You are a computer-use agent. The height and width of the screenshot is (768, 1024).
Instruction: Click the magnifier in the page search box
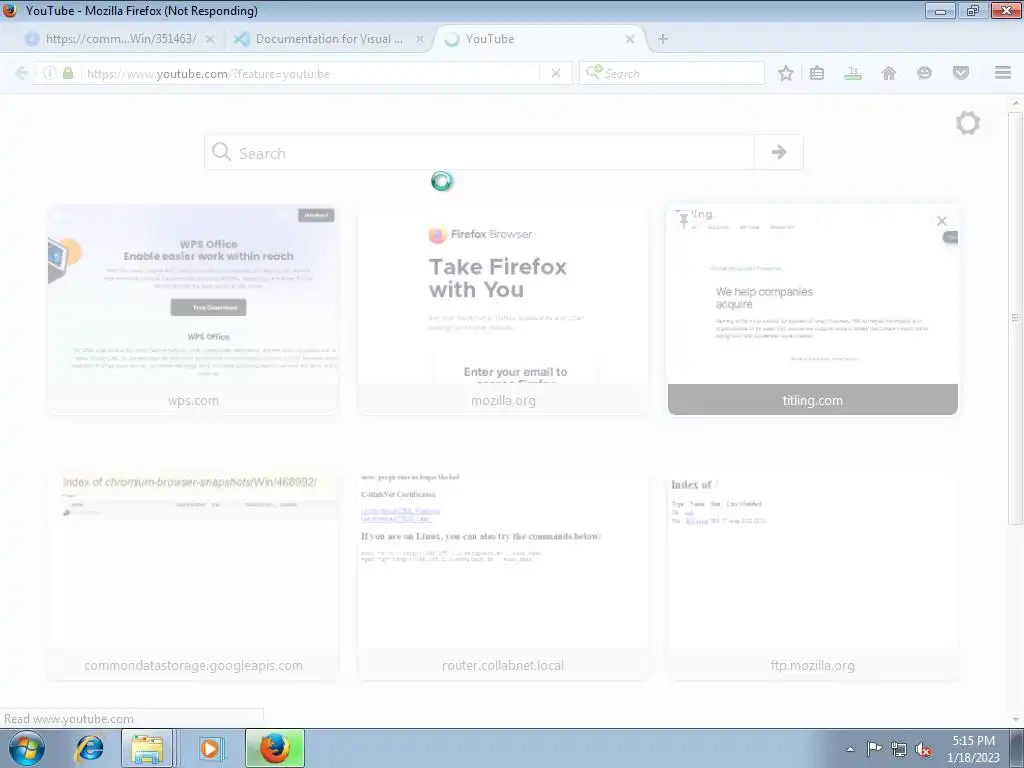click(221, 152)
